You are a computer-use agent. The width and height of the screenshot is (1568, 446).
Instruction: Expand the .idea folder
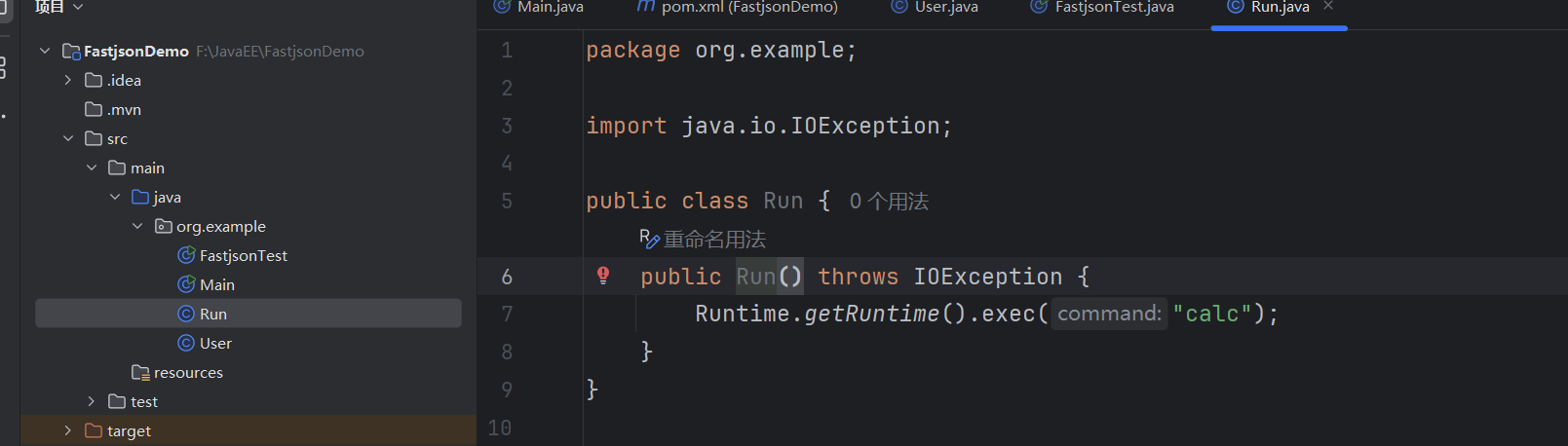coord(68,80)
